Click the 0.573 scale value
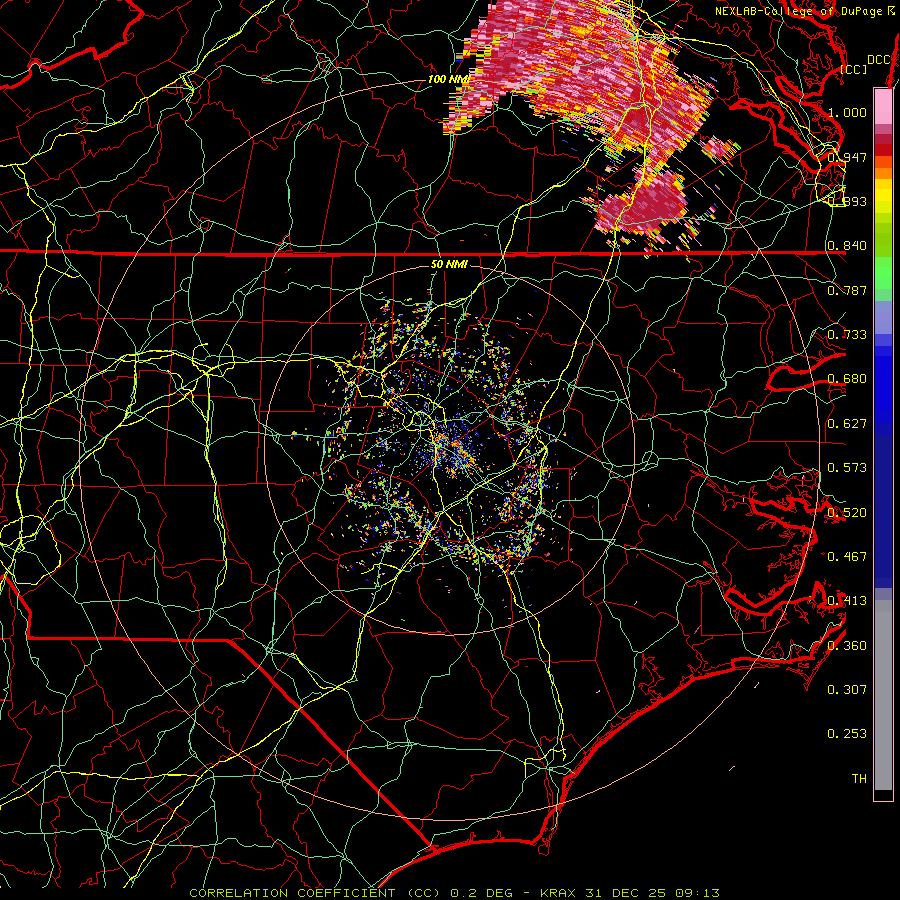This screenshot has width=900, height=900. click(847, 468)
